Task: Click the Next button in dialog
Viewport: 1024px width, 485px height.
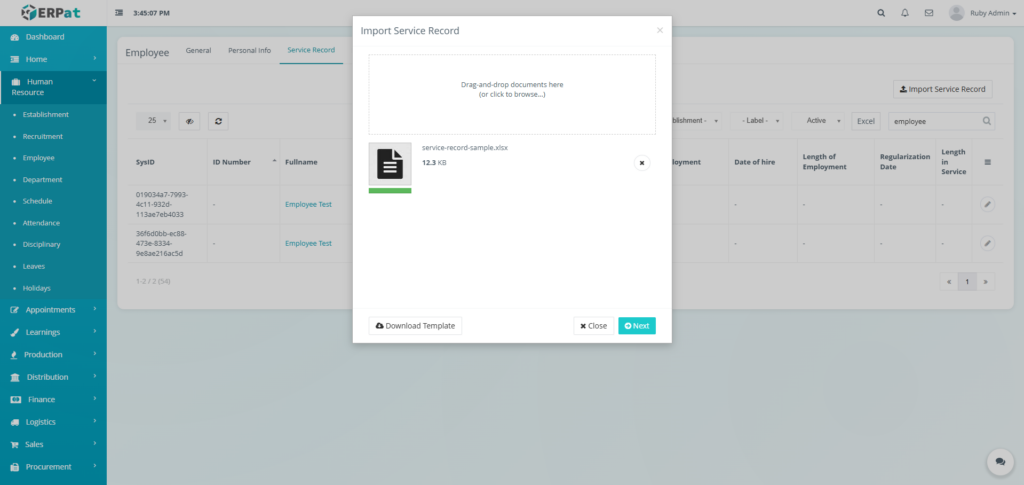Action: (x=637, y=326)
